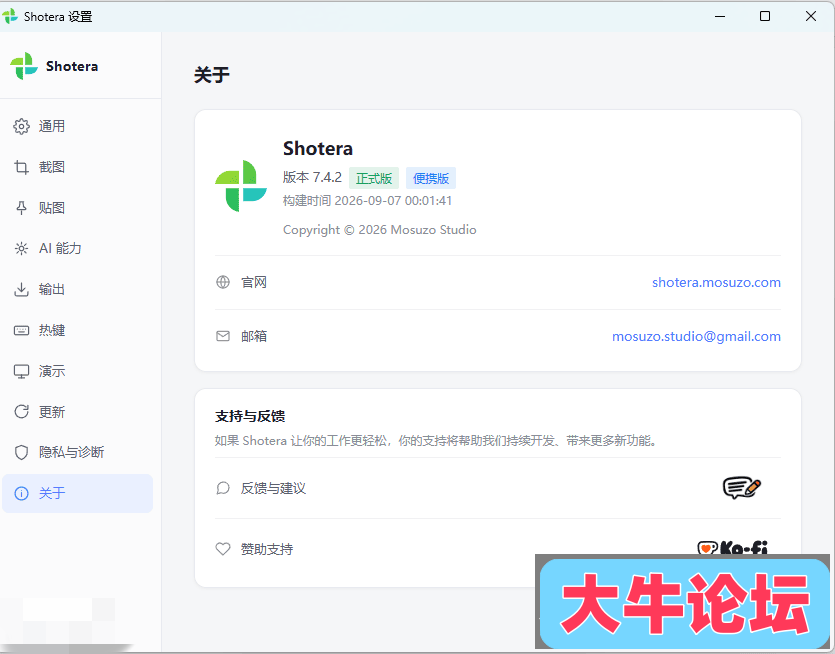Click the envelope icon beside 邮箱
The image size is (835, 654).
(223, 336)
